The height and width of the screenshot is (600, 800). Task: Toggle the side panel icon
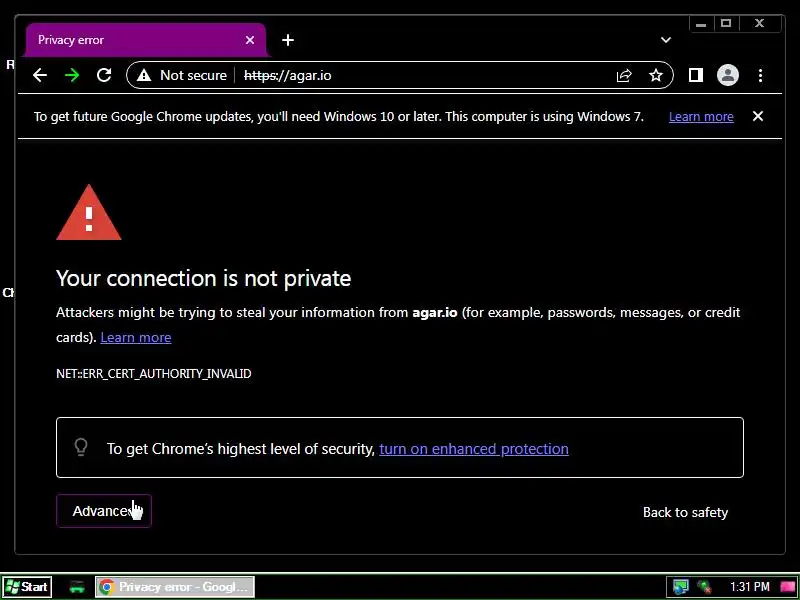pos(696,76)
